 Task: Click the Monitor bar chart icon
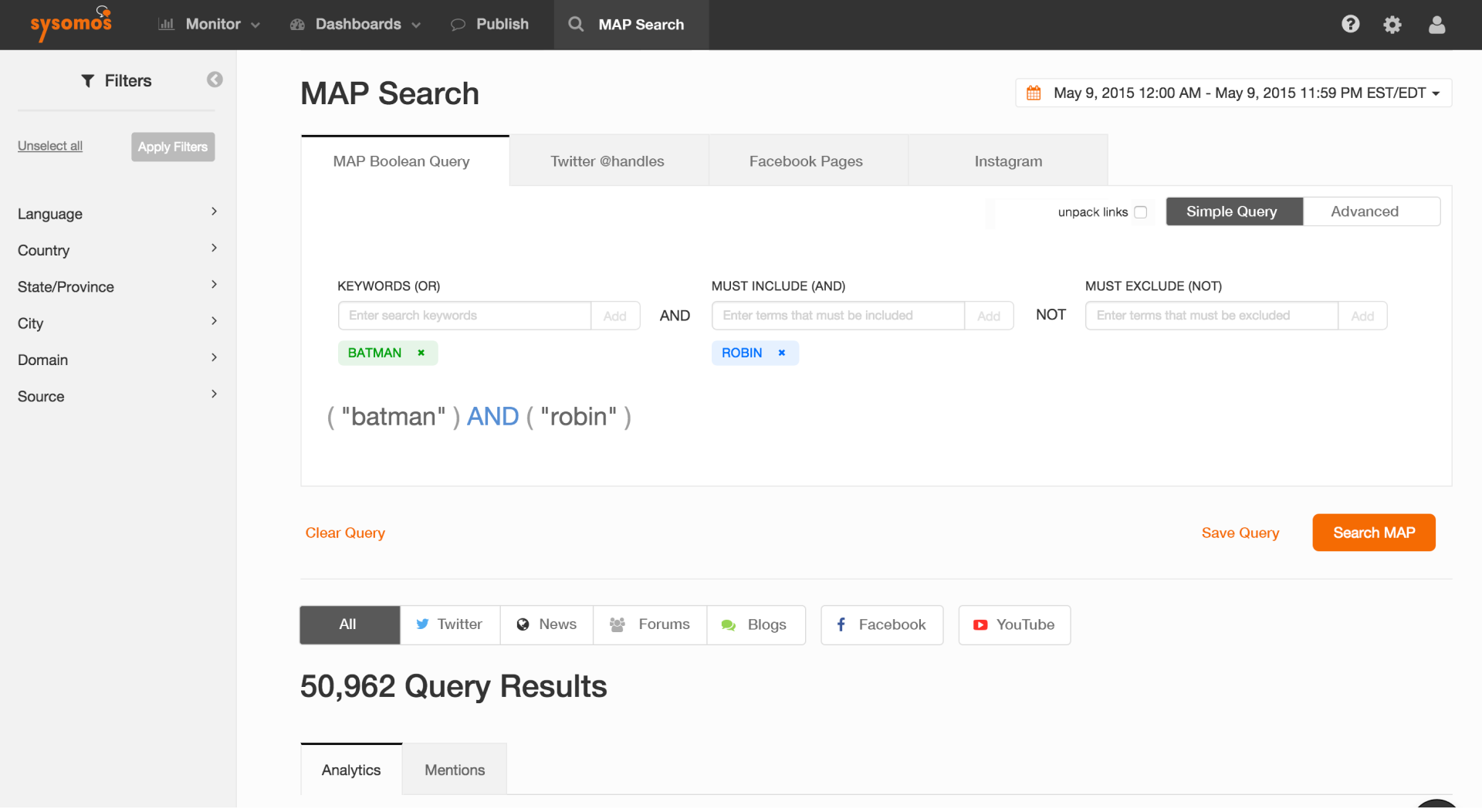[x=166, y=24]
